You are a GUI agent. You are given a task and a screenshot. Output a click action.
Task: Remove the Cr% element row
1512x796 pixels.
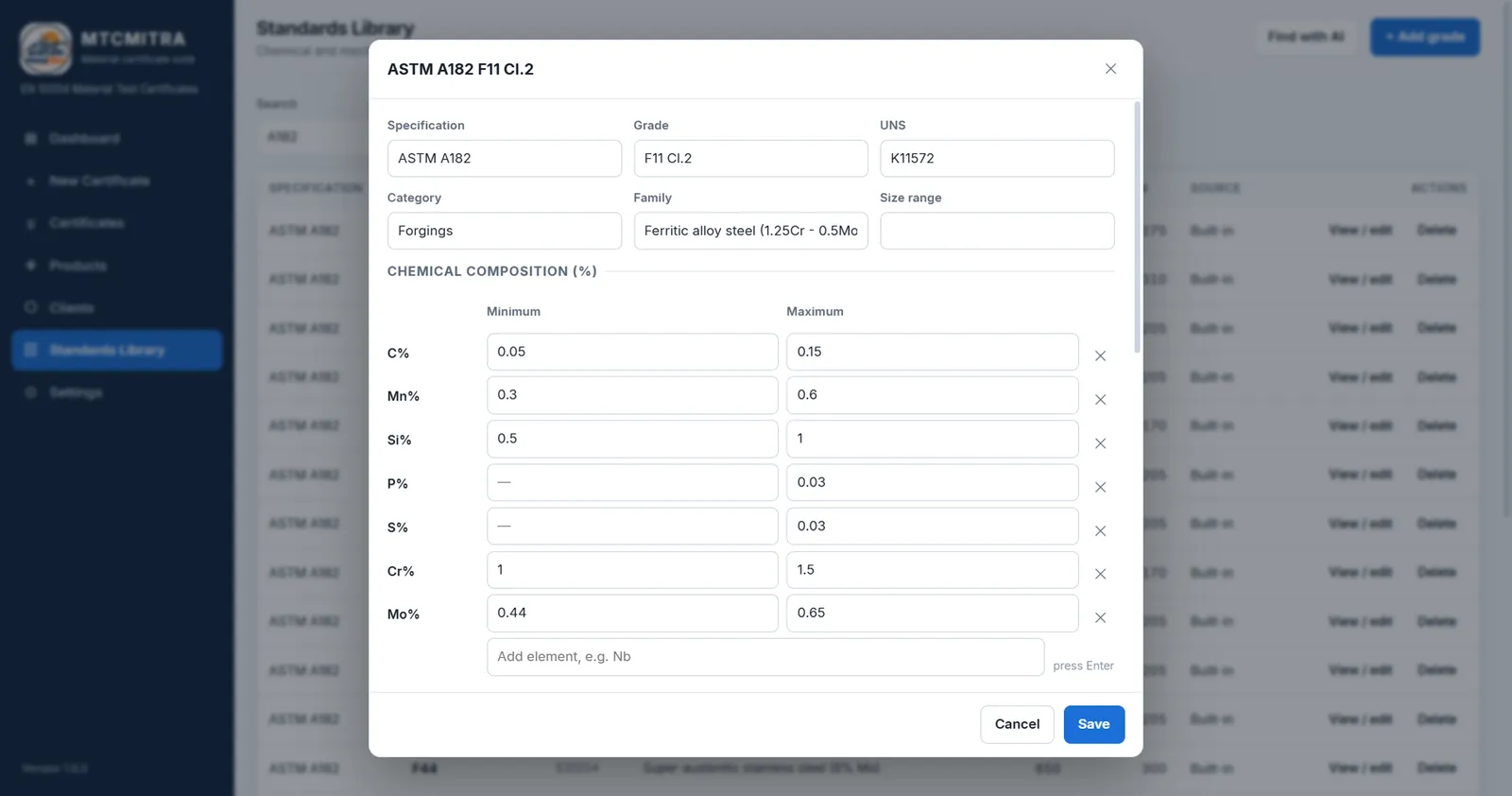(x=1100, y=574)
